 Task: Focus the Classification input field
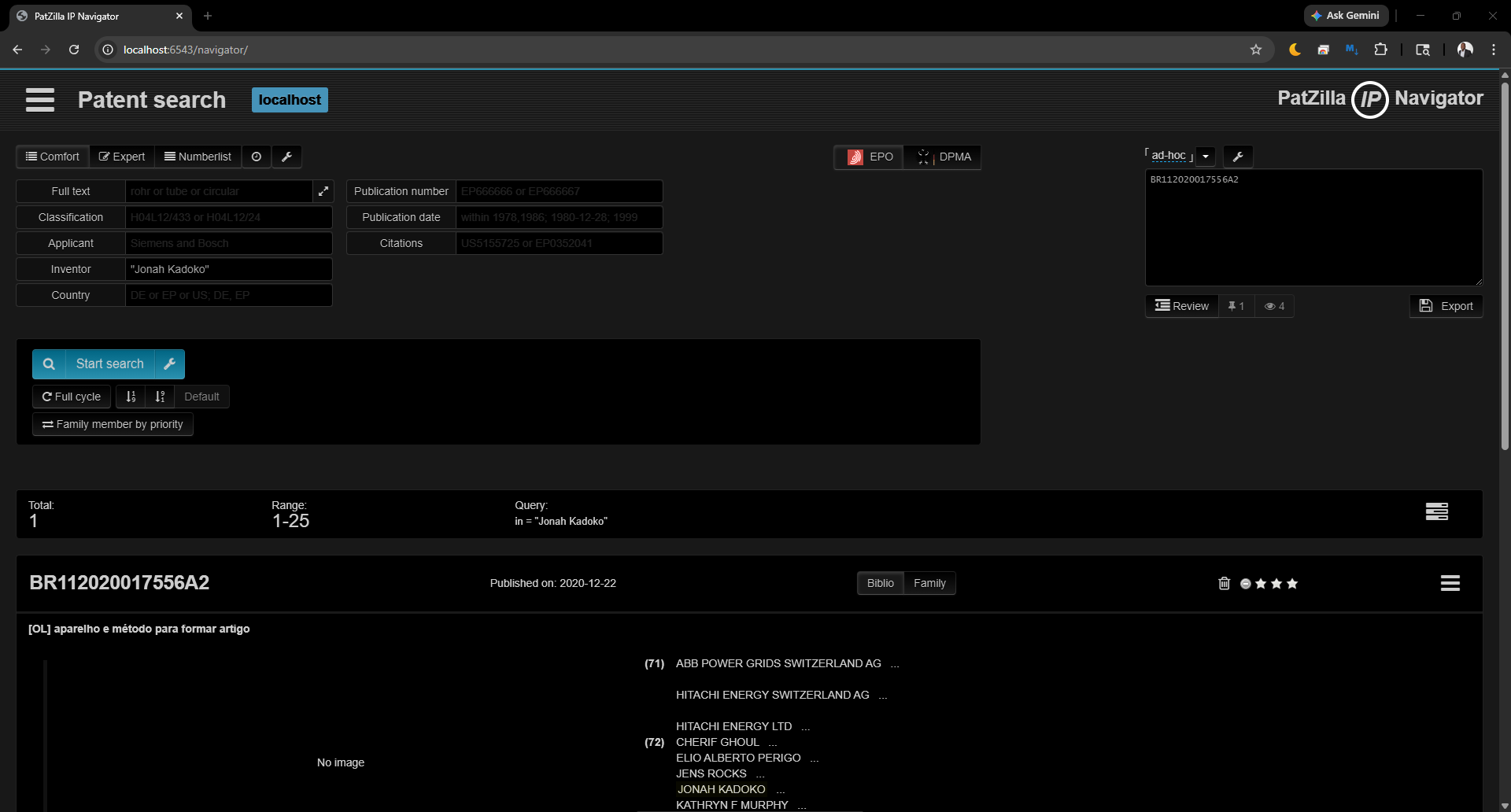pos(228,217)
